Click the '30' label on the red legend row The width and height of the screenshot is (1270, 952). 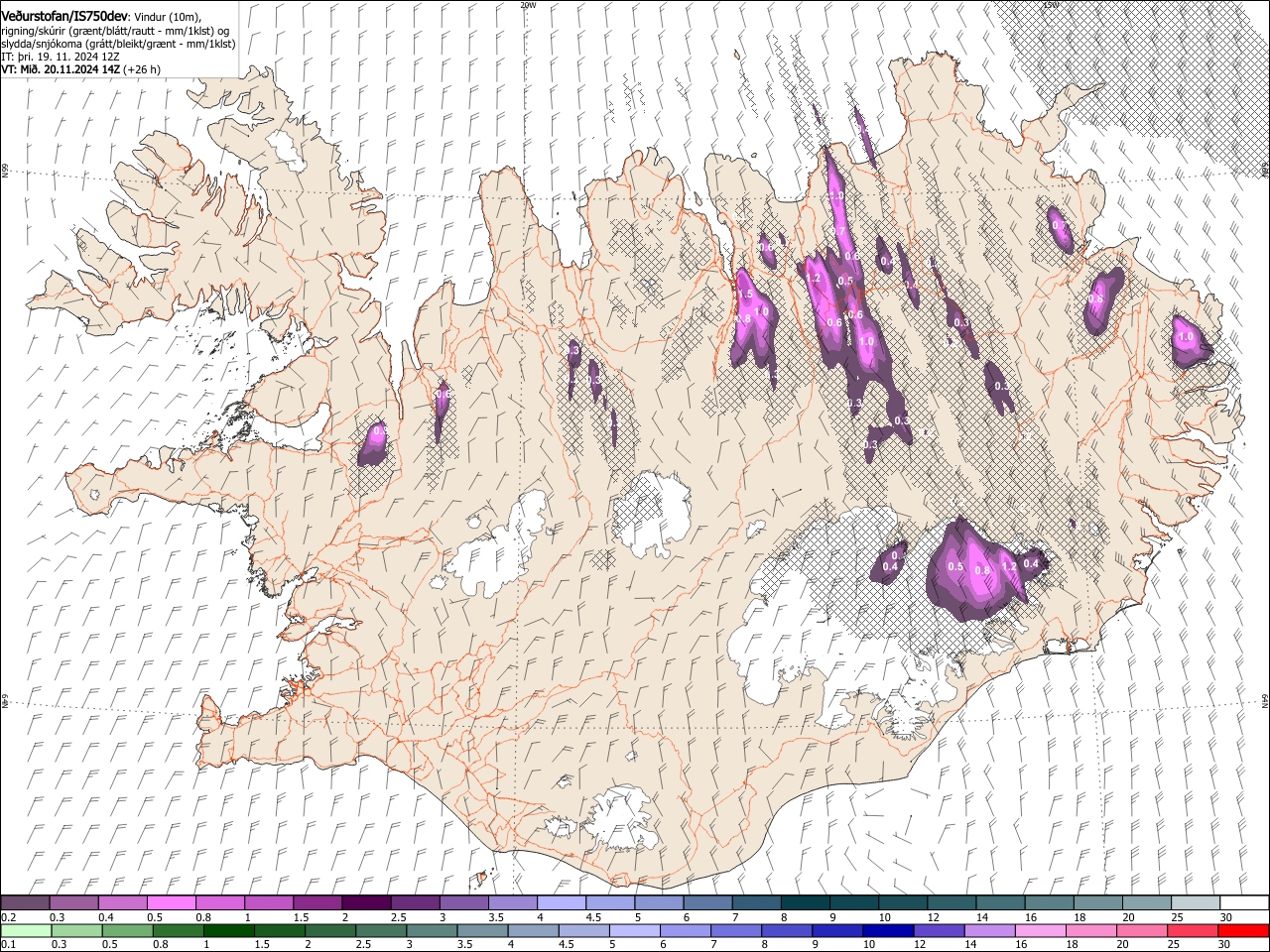tap(1223, 945)
